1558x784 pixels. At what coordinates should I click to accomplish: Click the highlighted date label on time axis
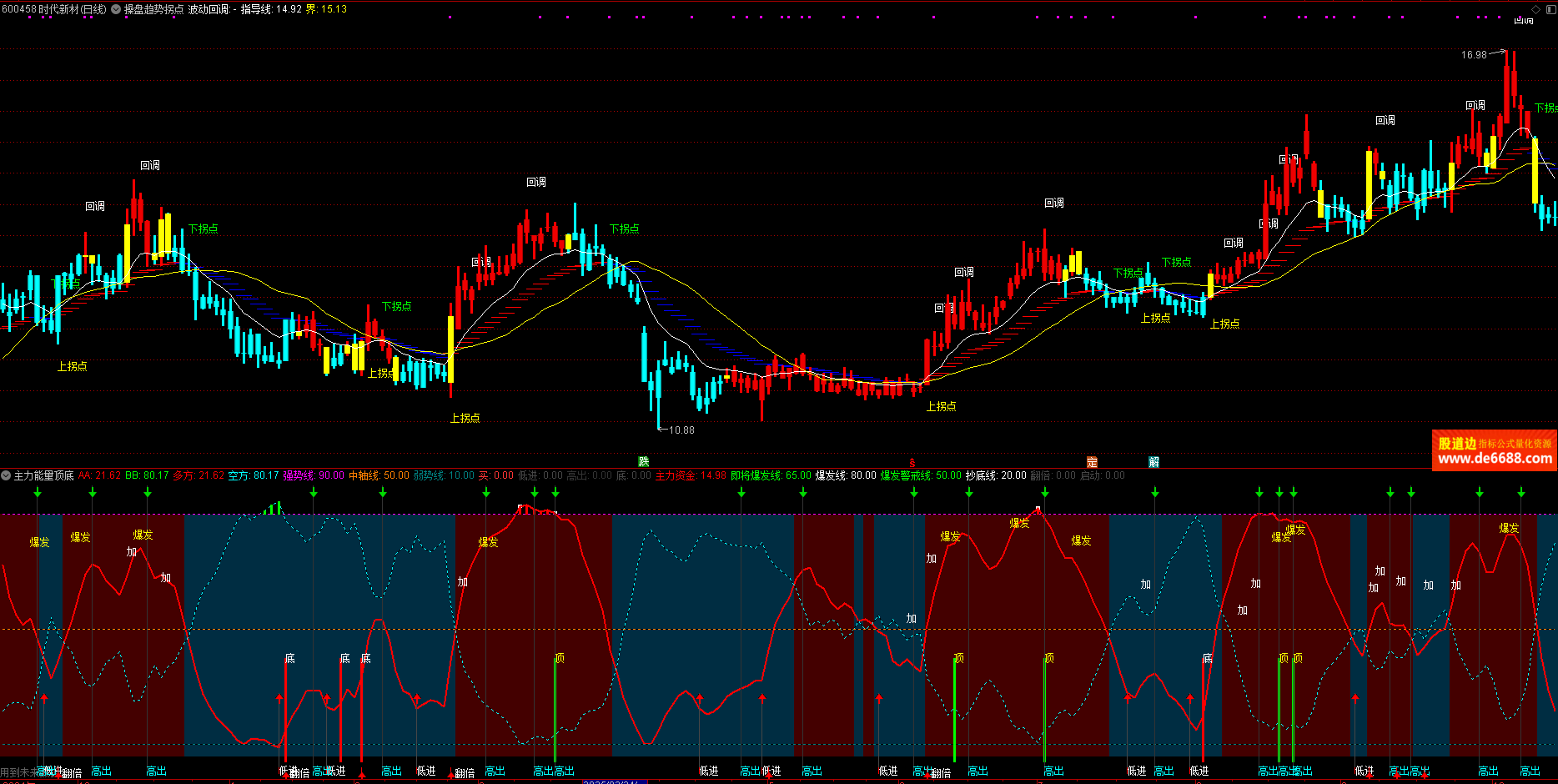[x=613, y=781]
